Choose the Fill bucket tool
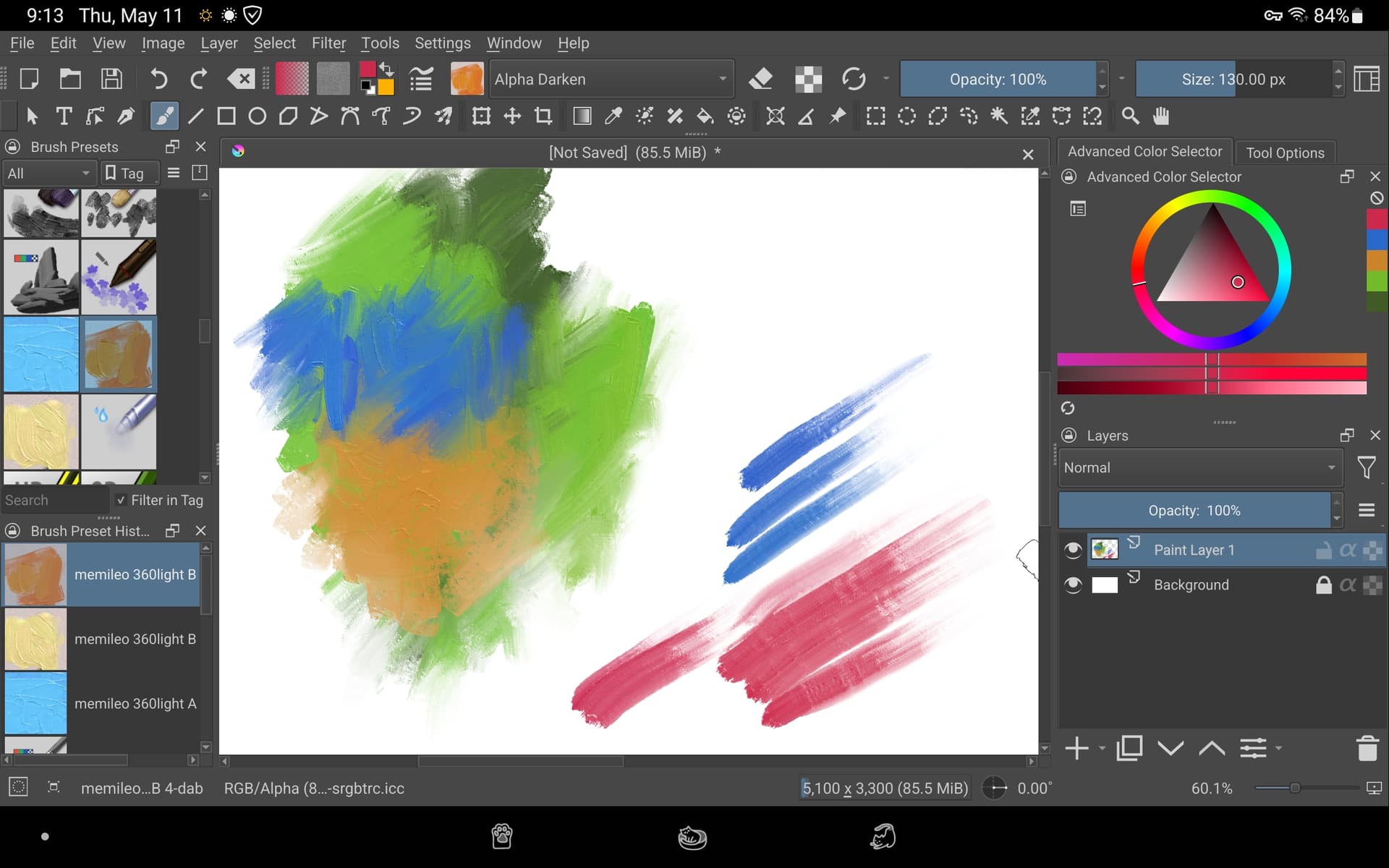The width and height of the screenshot is (1389, 868). [705, 116]
